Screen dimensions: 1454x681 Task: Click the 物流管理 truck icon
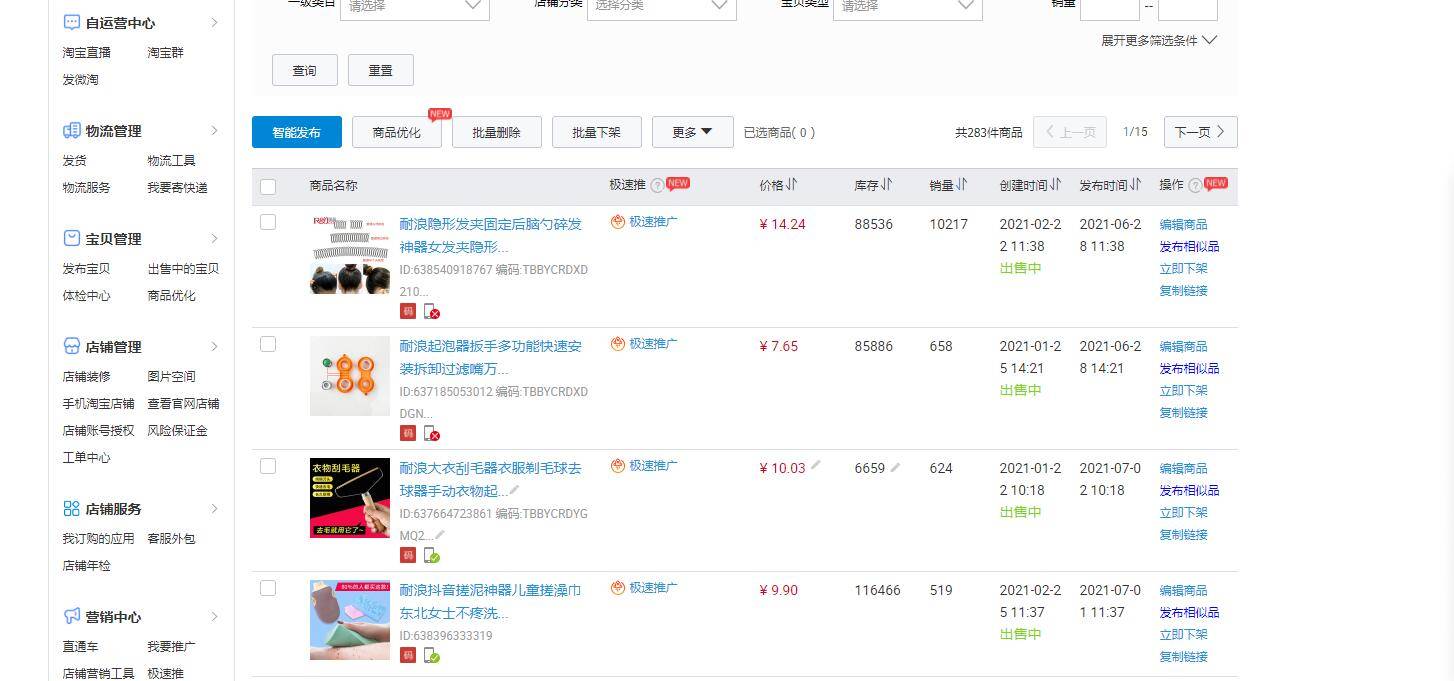click(72, 131)
